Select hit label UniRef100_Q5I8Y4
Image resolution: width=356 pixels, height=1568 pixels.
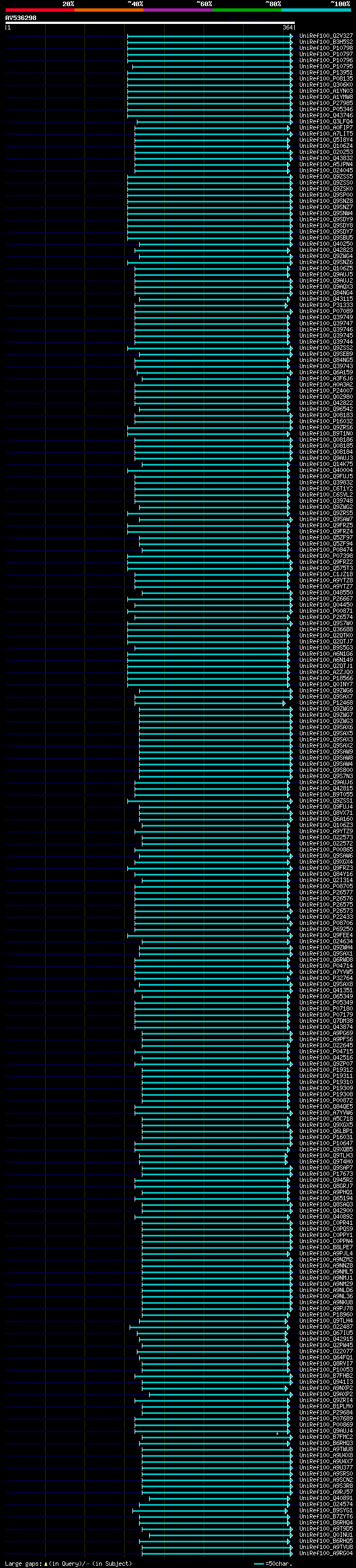point(326,140)
